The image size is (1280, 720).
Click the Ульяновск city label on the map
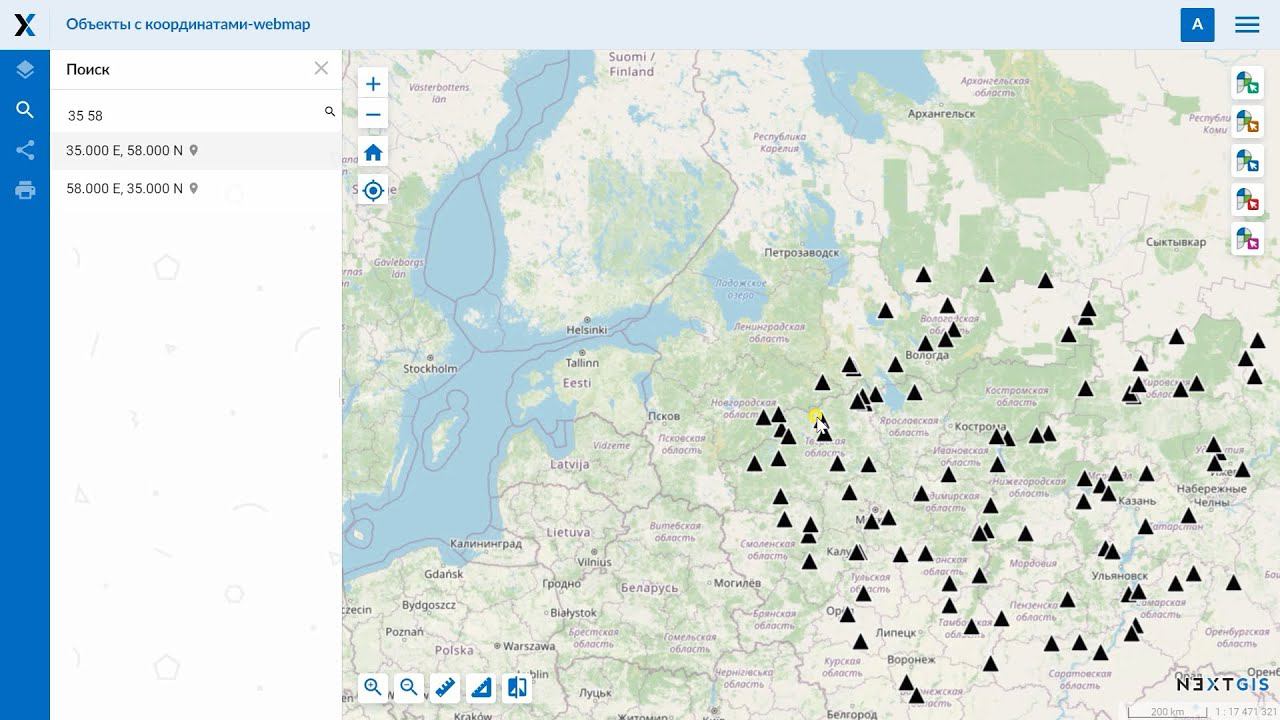tap(1120, 576)
